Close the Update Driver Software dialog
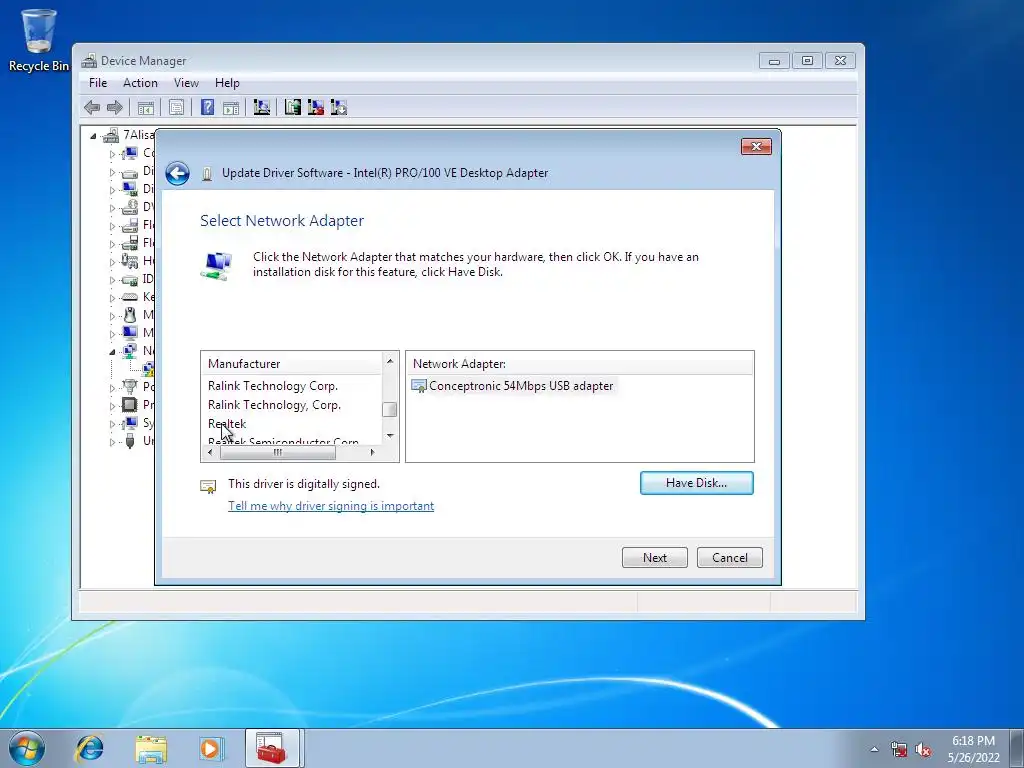1024x768 pixels. point(756,146)
